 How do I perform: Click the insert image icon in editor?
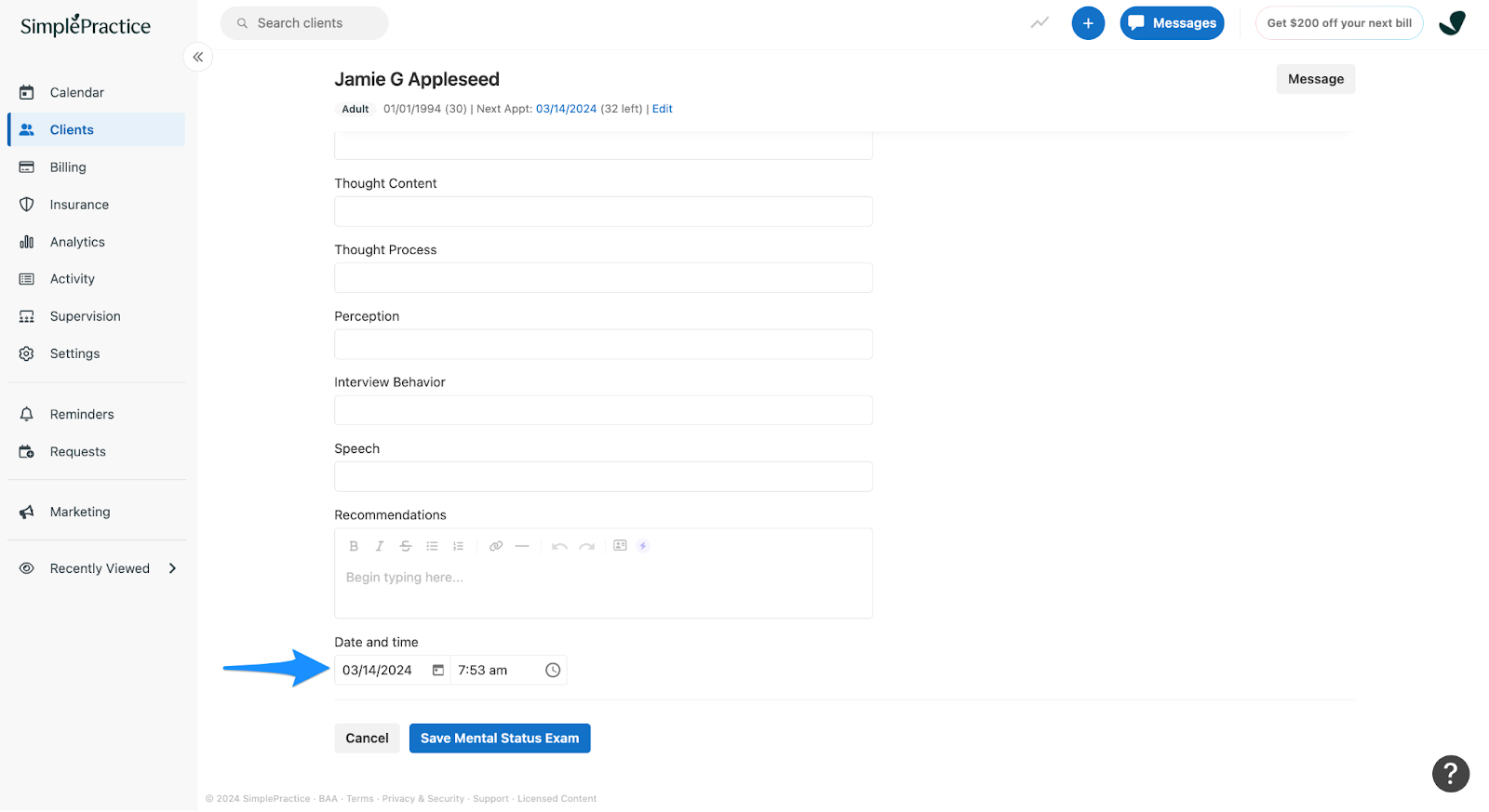tap(620, 545)
